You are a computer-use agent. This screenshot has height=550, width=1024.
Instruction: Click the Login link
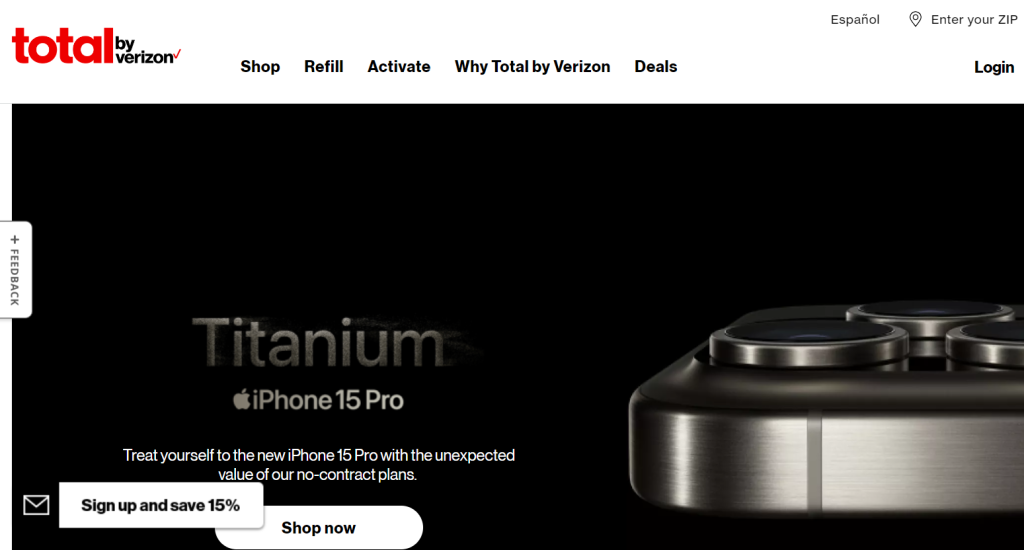tap(994, 67)
